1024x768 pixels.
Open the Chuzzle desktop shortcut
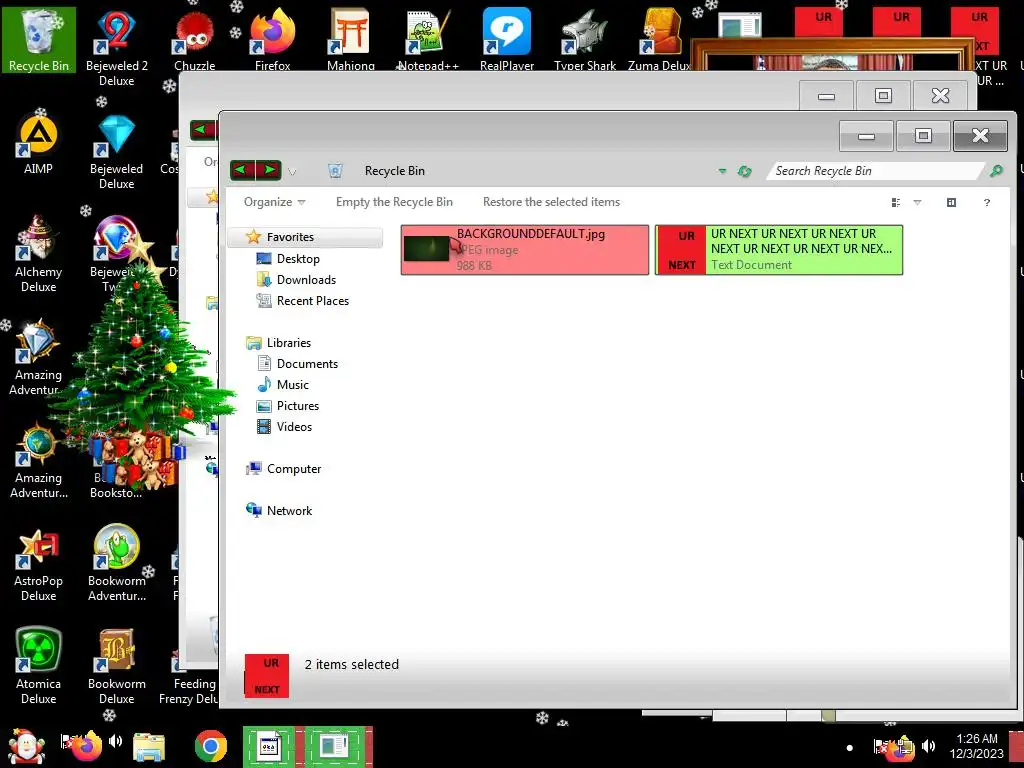point(195,39)
